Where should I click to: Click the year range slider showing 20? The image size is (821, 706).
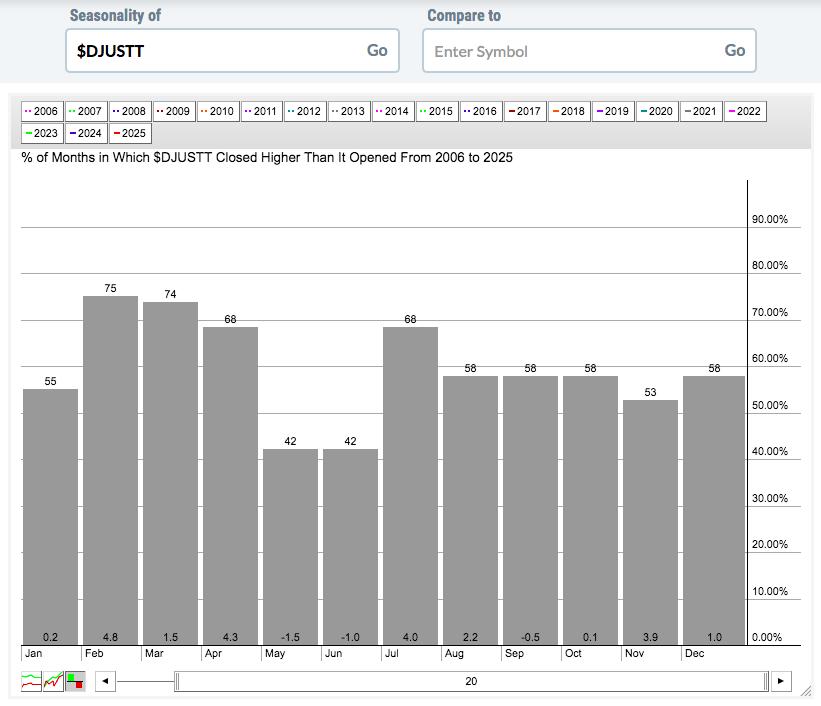[471, 682]
